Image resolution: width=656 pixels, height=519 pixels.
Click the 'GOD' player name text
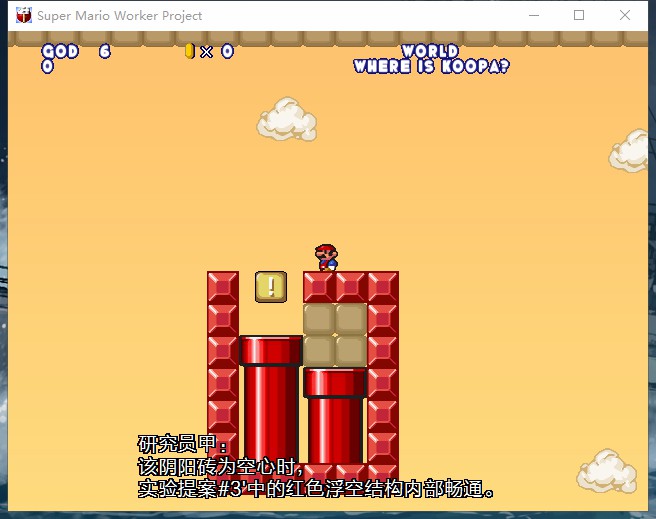(60, 51)
